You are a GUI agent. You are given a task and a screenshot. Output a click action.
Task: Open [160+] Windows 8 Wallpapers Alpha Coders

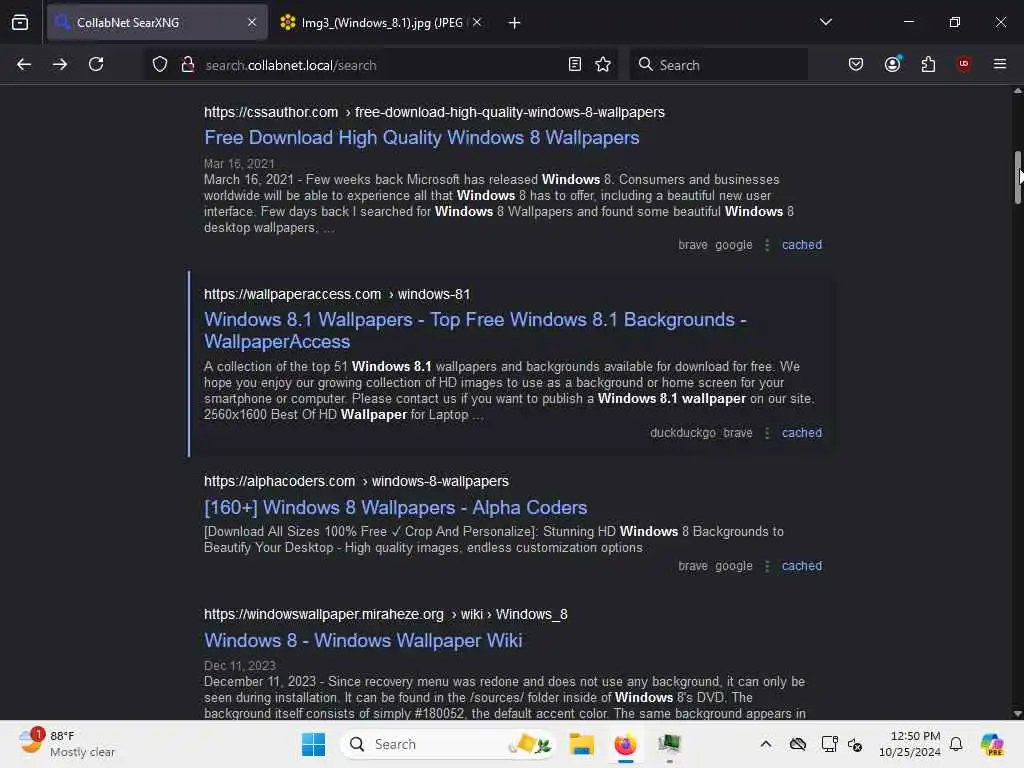[x=395, y=507]
